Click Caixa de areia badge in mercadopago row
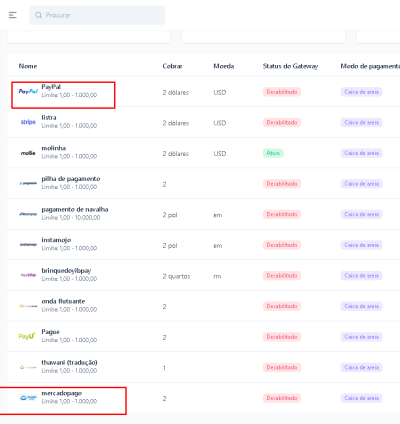The image size is (400, 424). pos(361,398)
